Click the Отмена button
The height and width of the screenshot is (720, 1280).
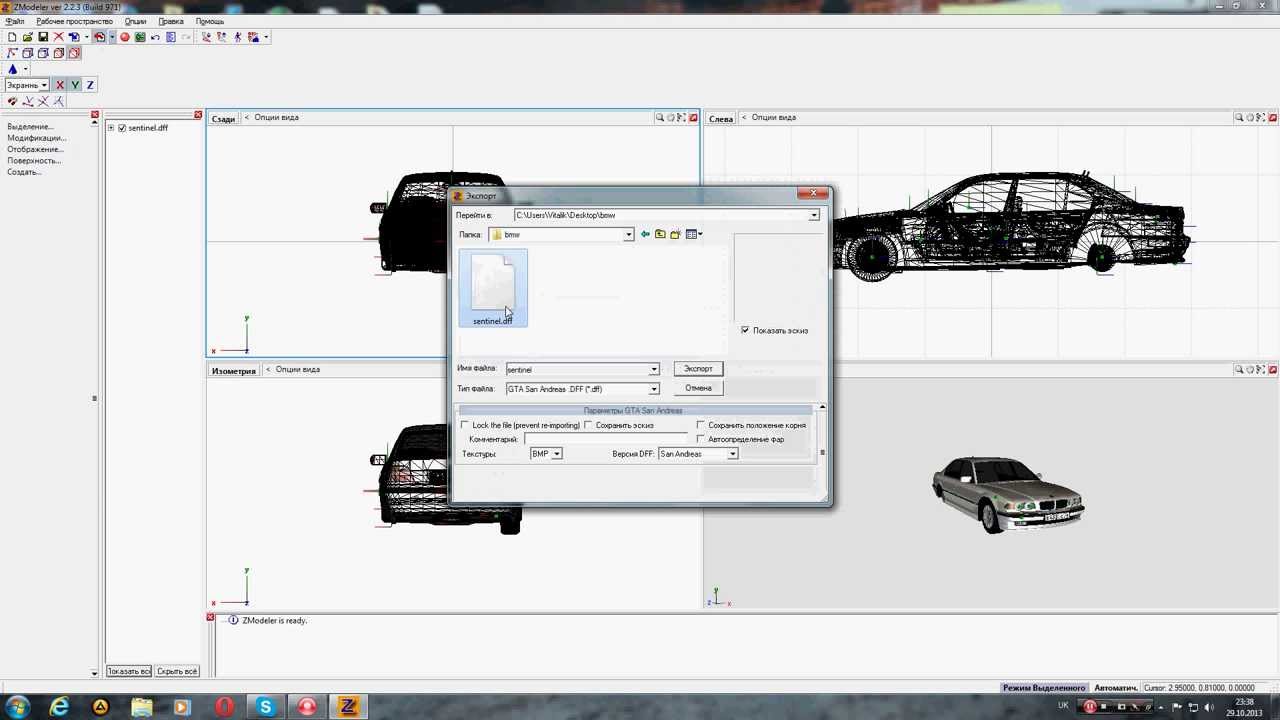pos(698,388)
